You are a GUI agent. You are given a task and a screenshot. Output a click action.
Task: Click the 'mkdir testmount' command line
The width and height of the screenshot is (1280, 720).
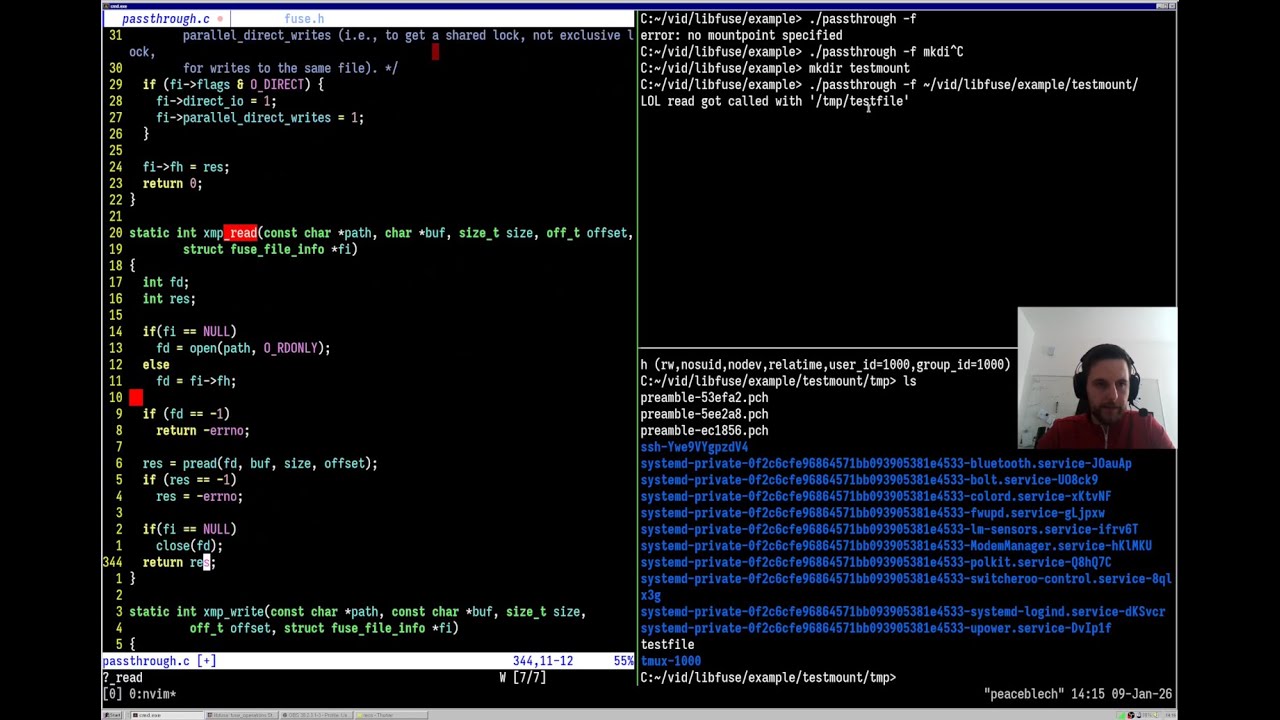coord(775,68)
